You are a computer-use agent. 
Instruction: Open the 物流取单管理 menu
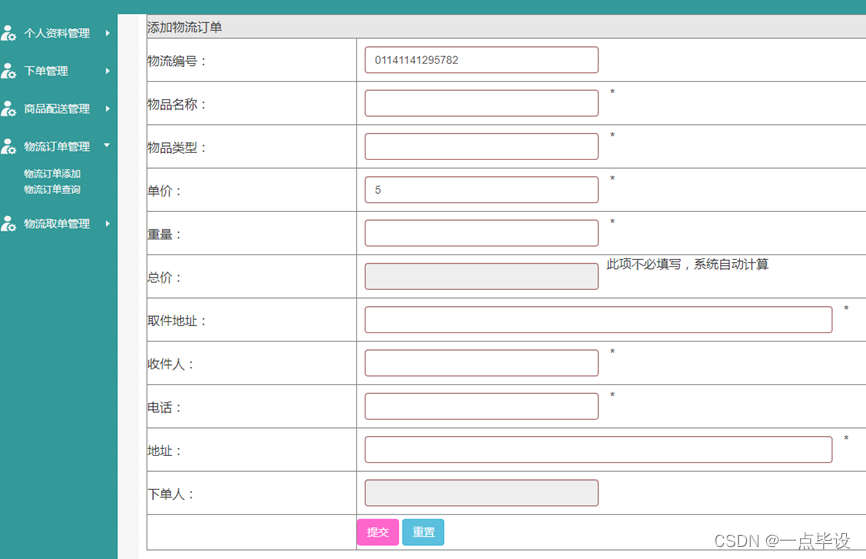pyautogui.click(x=56, y=224)
